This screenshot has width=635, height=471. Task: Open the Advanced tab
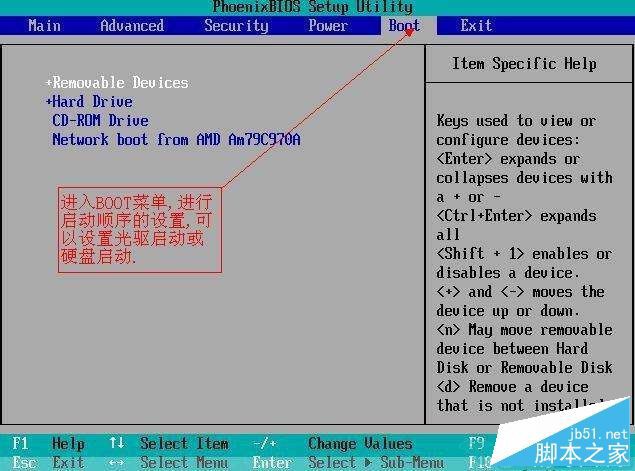[131, 26]
